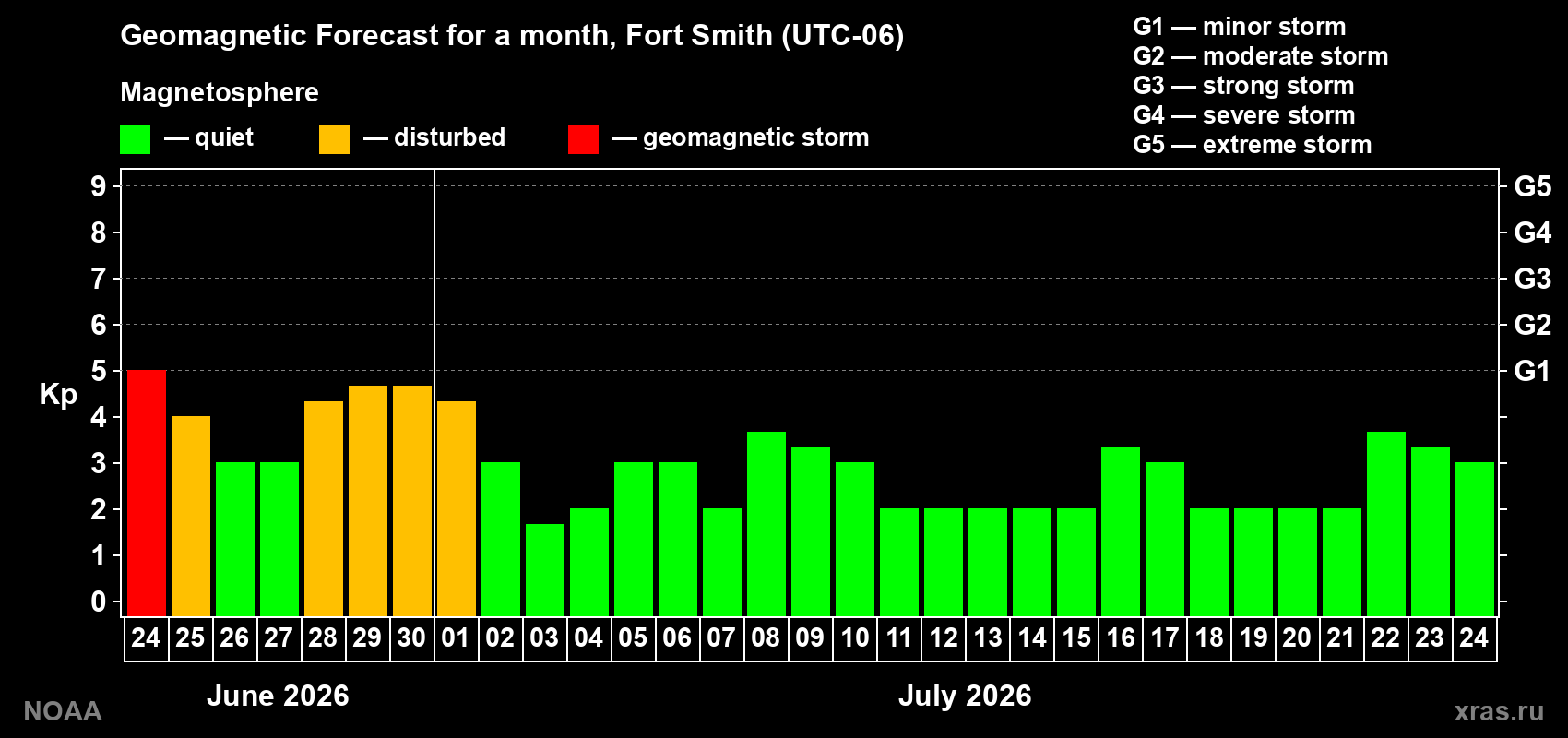Open the xras.ru site label

[x=1499, y=711]
